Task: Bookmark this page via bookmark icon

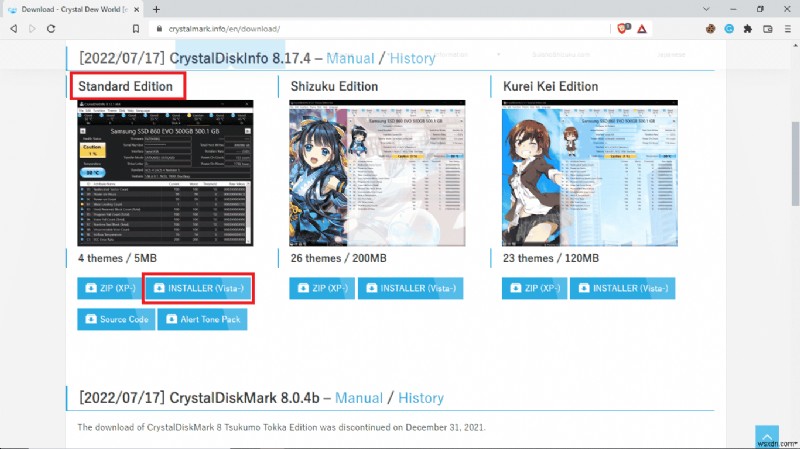Action: coord(136,29)
